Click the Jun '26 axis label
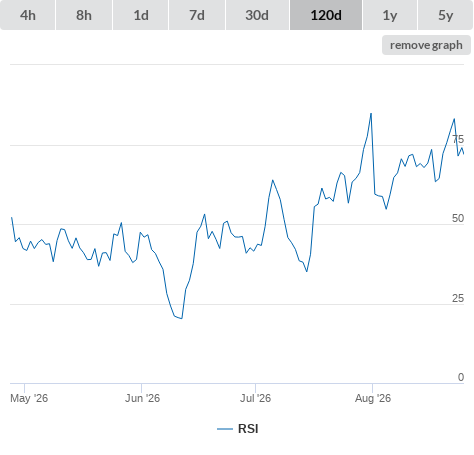Screen dimensions: 474x455 point(142,398)
